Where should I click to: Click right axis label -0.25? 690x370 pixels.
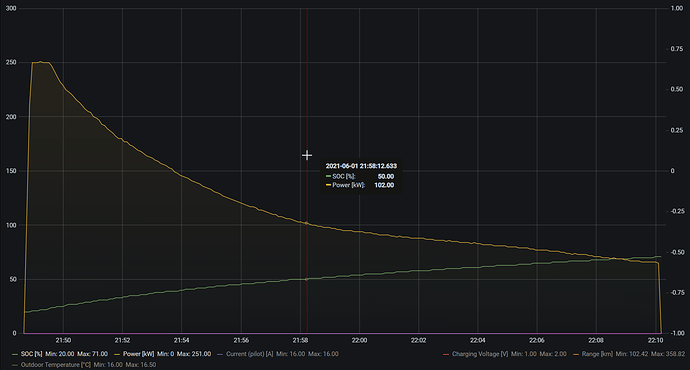(676, 211)
